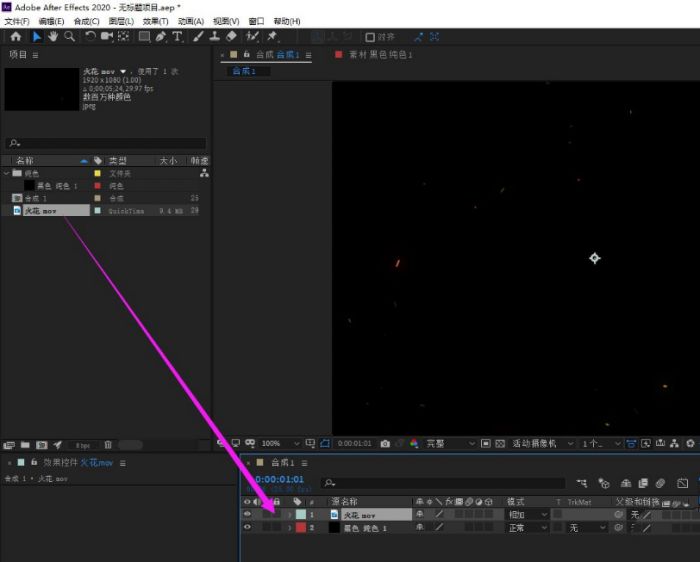The image size is (700, 562).
Task: Click the 8 bpc color depth button
Action: 82,444
